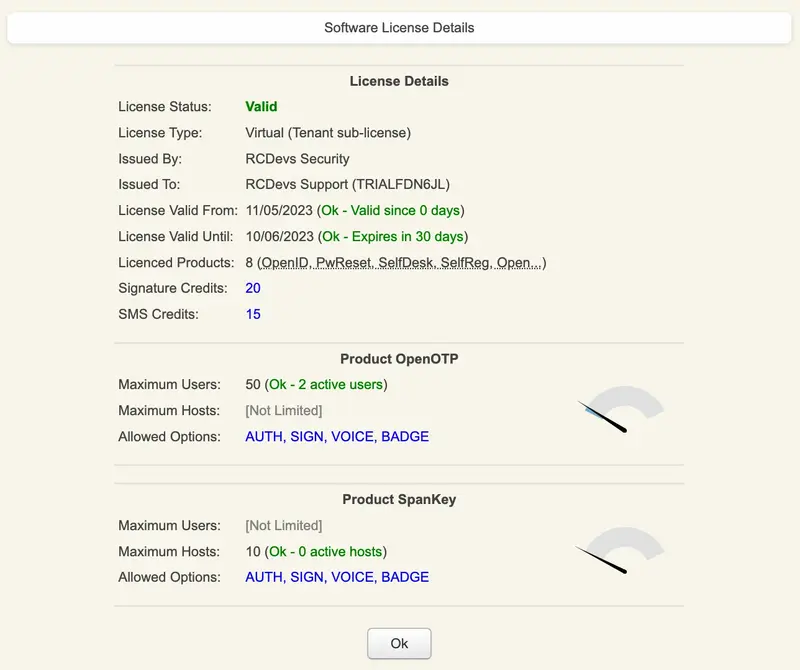The width and height of the screenshot is (800, 670).
Task: Click the SpanKey hosts usage gauge
Action: tap(620, 550)
